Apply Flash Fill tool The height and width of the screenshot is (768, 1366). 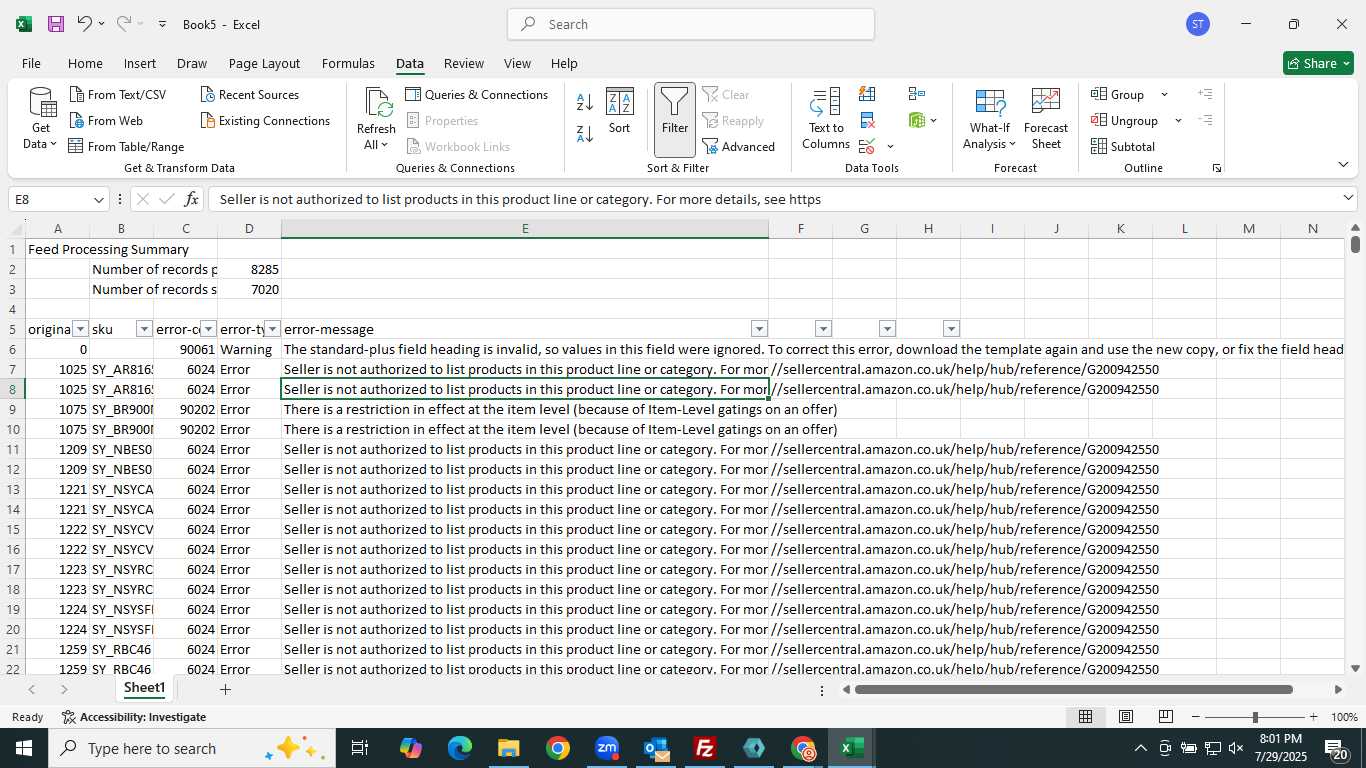click(867, 94)
